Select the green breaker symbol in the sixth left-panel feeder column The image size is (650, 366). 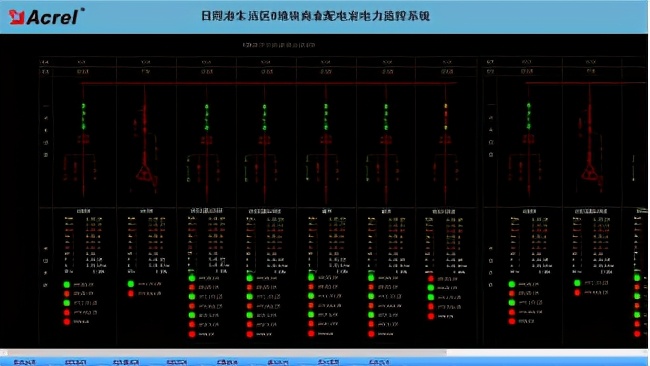tap(386, 117)
